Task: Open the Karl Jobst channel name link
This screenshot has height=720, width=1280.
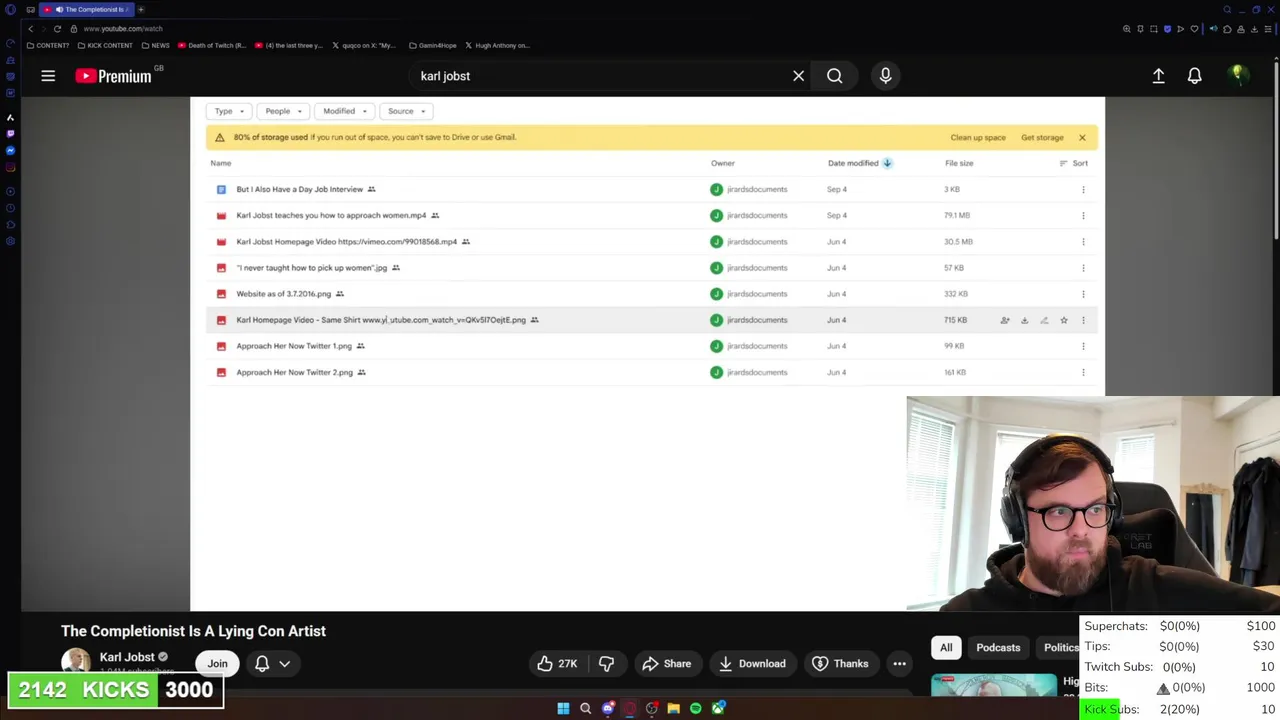Action: pos(127,657)
